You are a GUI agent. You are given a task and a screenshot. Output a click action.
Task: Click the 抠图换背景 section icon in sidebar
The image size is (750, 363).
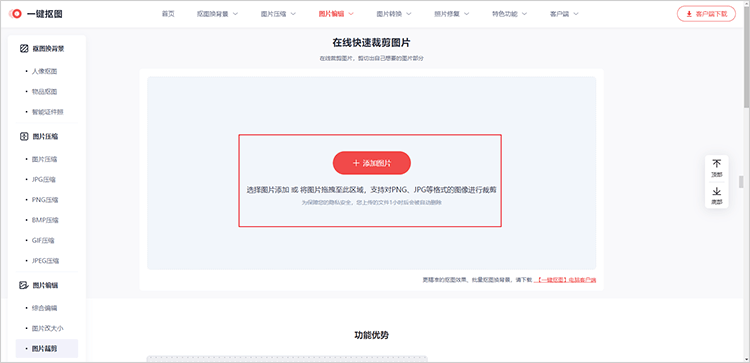pyautogui.click(x=24, y=48)
